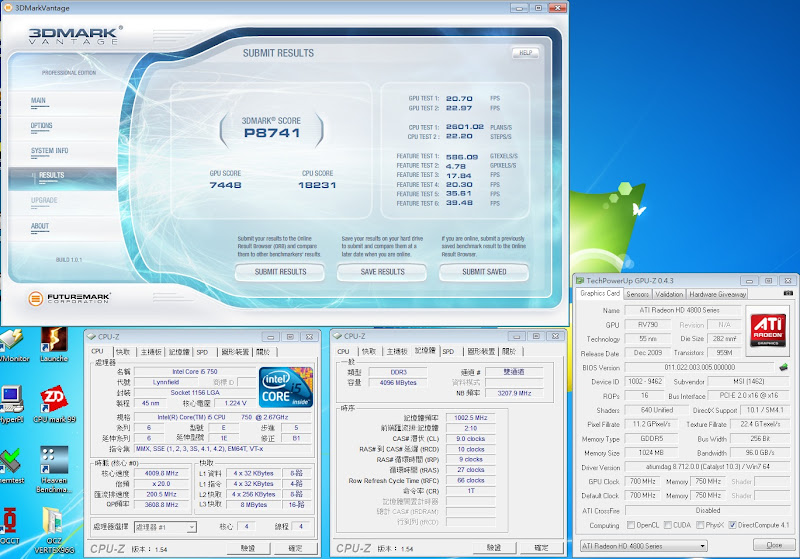Click the GPU-Z title bar icon
This screenshot has height=559, width=800.
click(580, 281)
